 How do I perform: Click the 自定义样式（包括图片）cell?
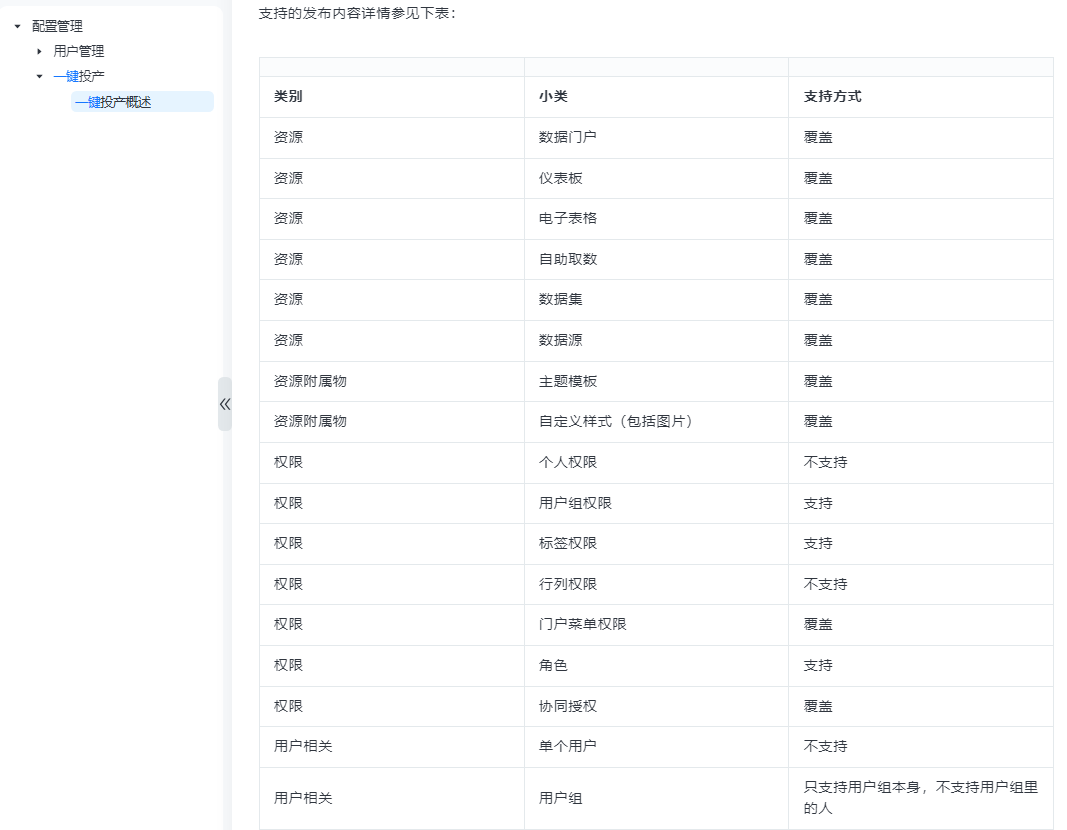pyautogui.click(x=616, y=422)
